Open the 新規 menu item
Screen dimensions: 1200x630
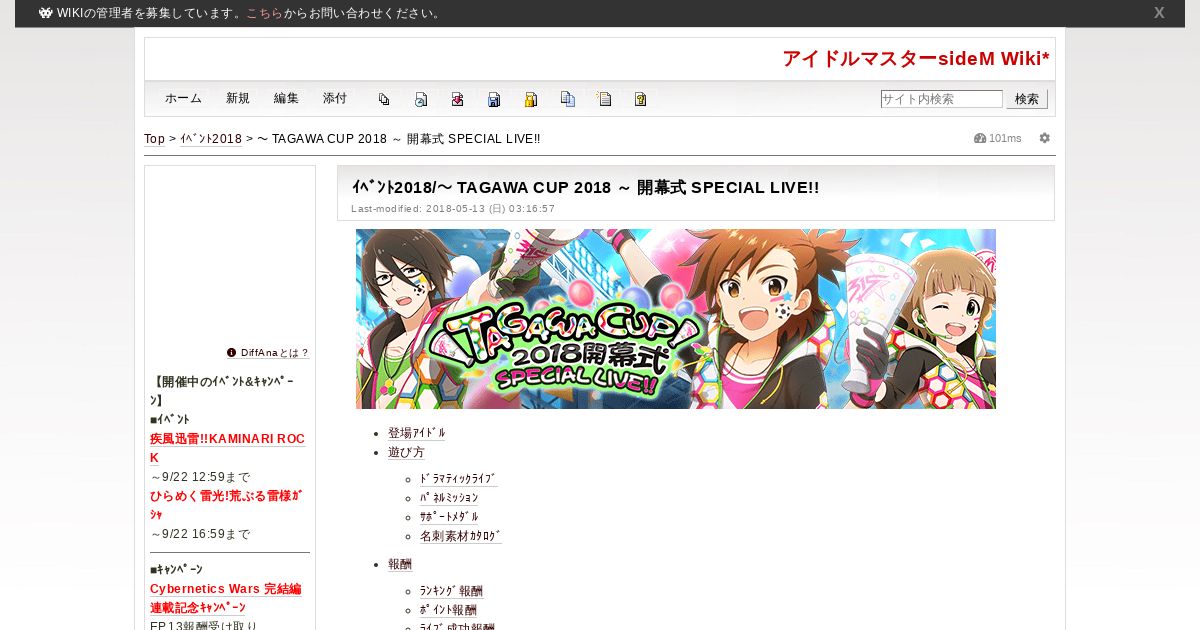[238, 99]
